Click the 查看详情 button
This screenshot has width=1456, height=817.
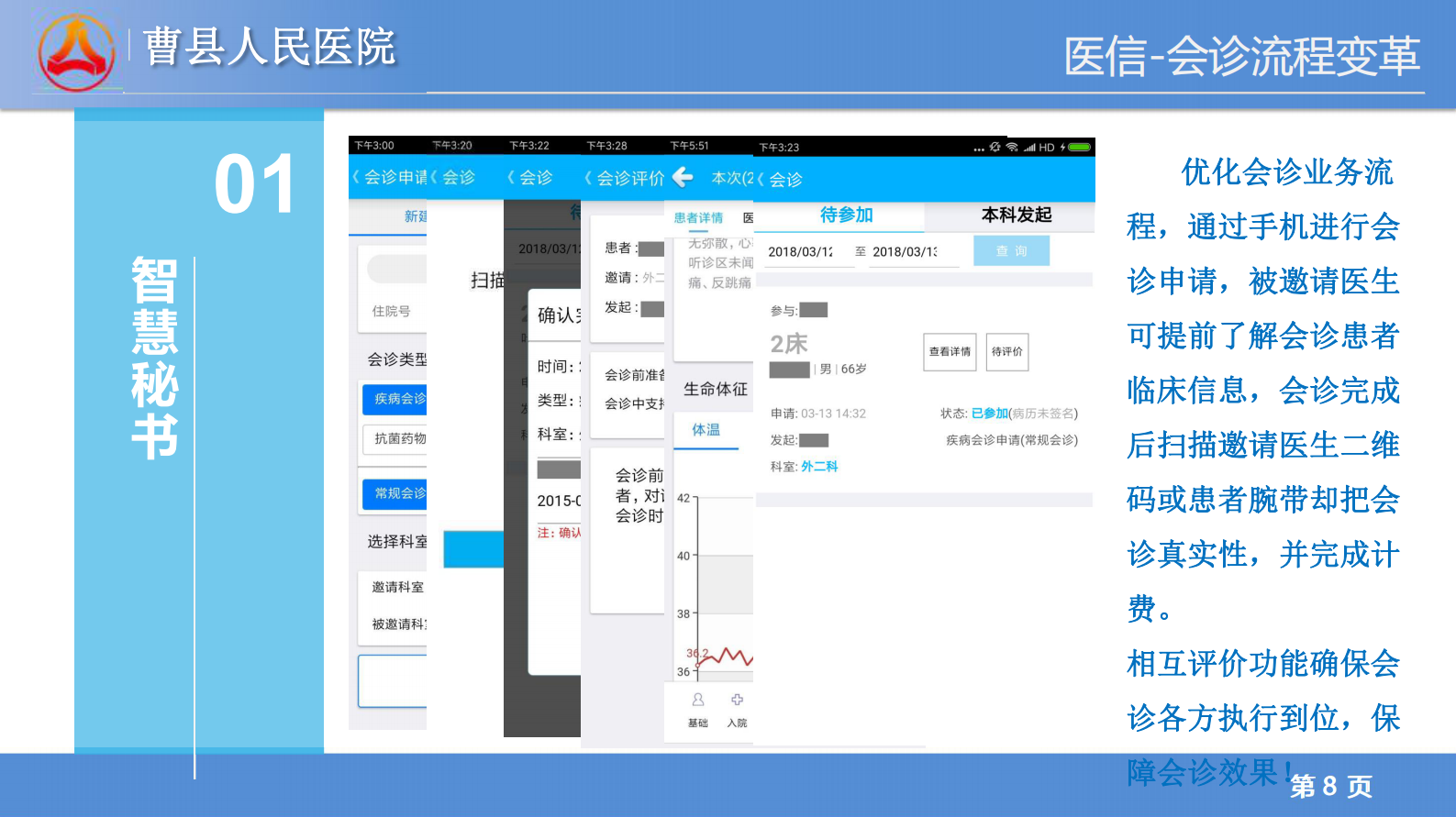[x=950, y=352]
